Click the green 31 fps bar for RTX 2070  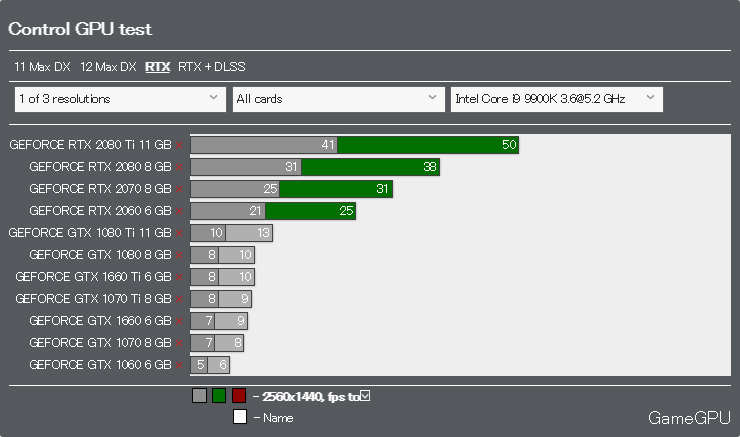(336, 189)
